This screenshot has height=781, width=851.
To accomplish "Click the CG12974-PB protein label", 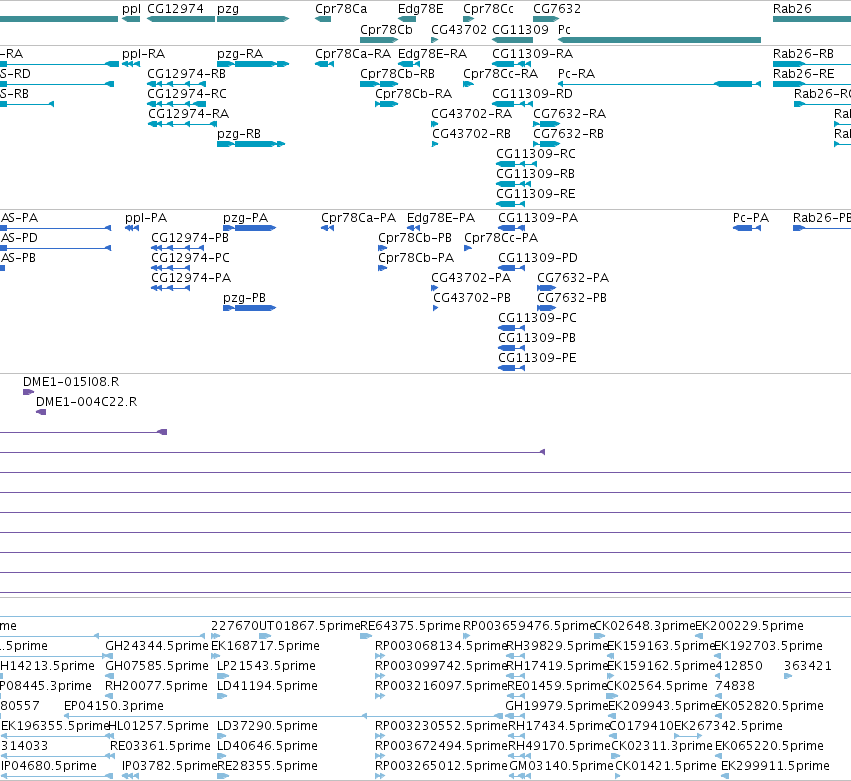I will click(190, 238).
